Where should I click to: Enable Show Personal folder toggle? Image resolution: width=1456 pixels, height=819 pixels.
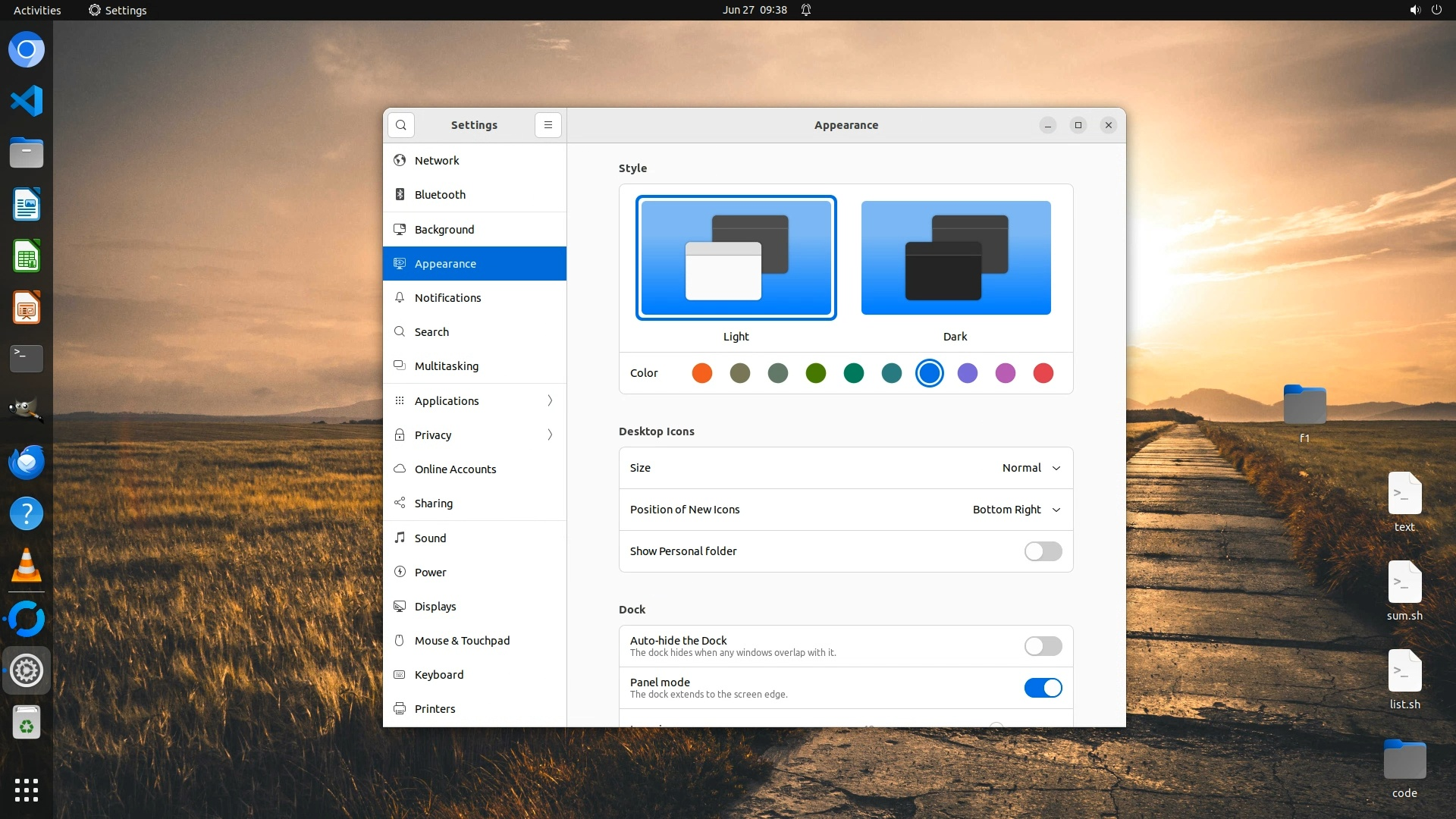1043,551
